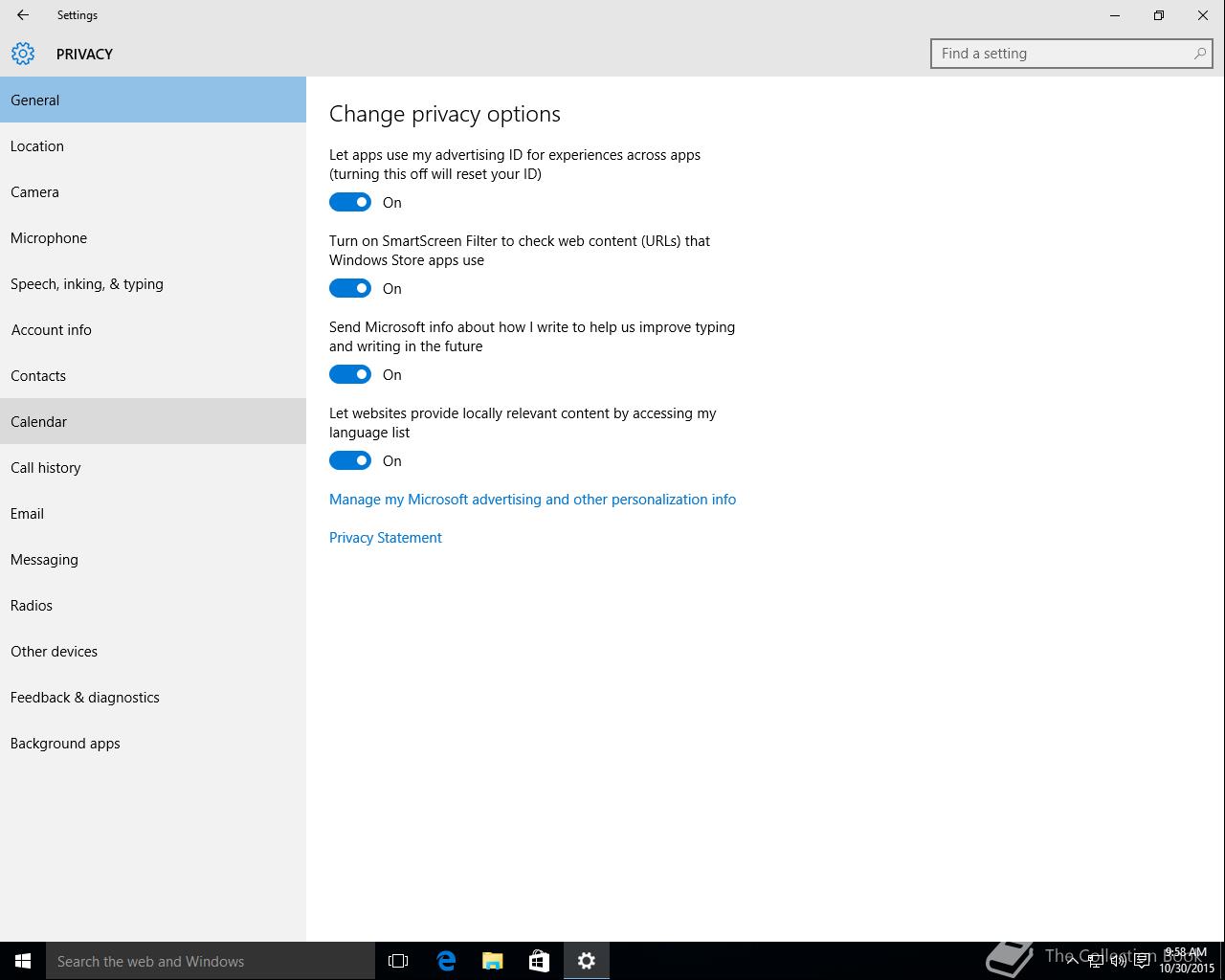Open the Privacy Statement link
The width and height of the screenshot is (1225, 980).
coord(386,537)
